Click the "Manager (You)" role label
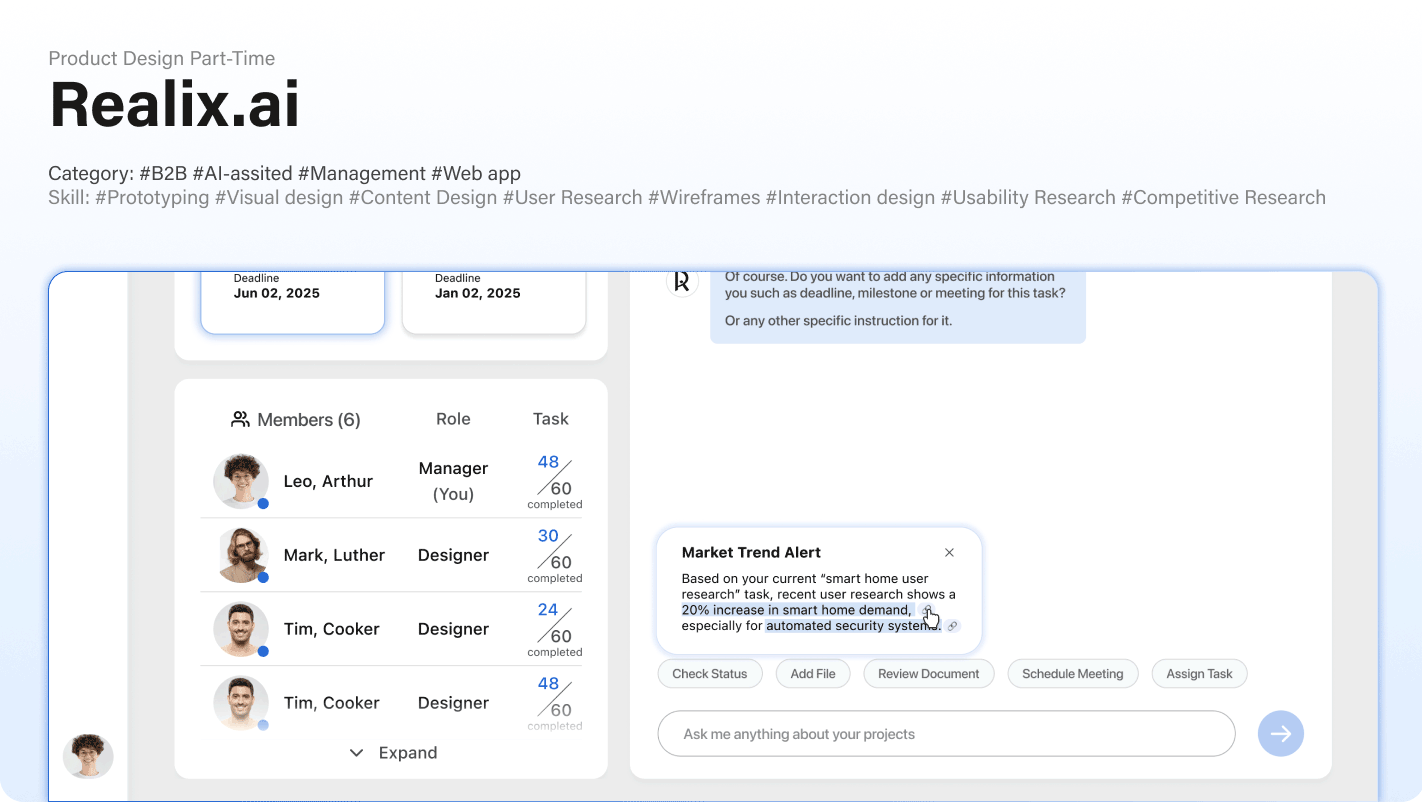Screen dimensions: 1422x802 [453, 481]
